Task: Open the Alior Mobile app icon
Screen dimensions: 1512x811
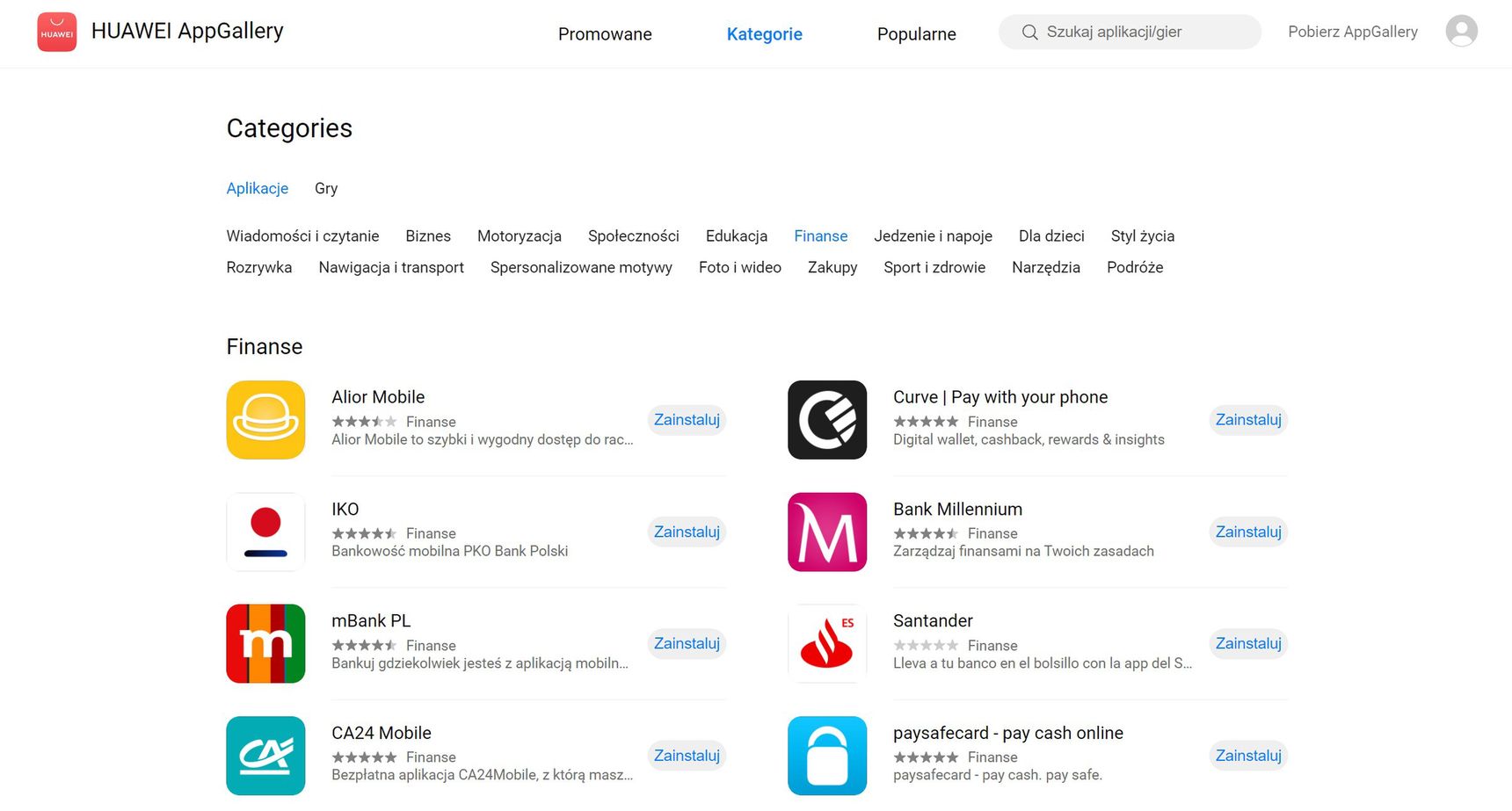Action: (x=265, y=420)
